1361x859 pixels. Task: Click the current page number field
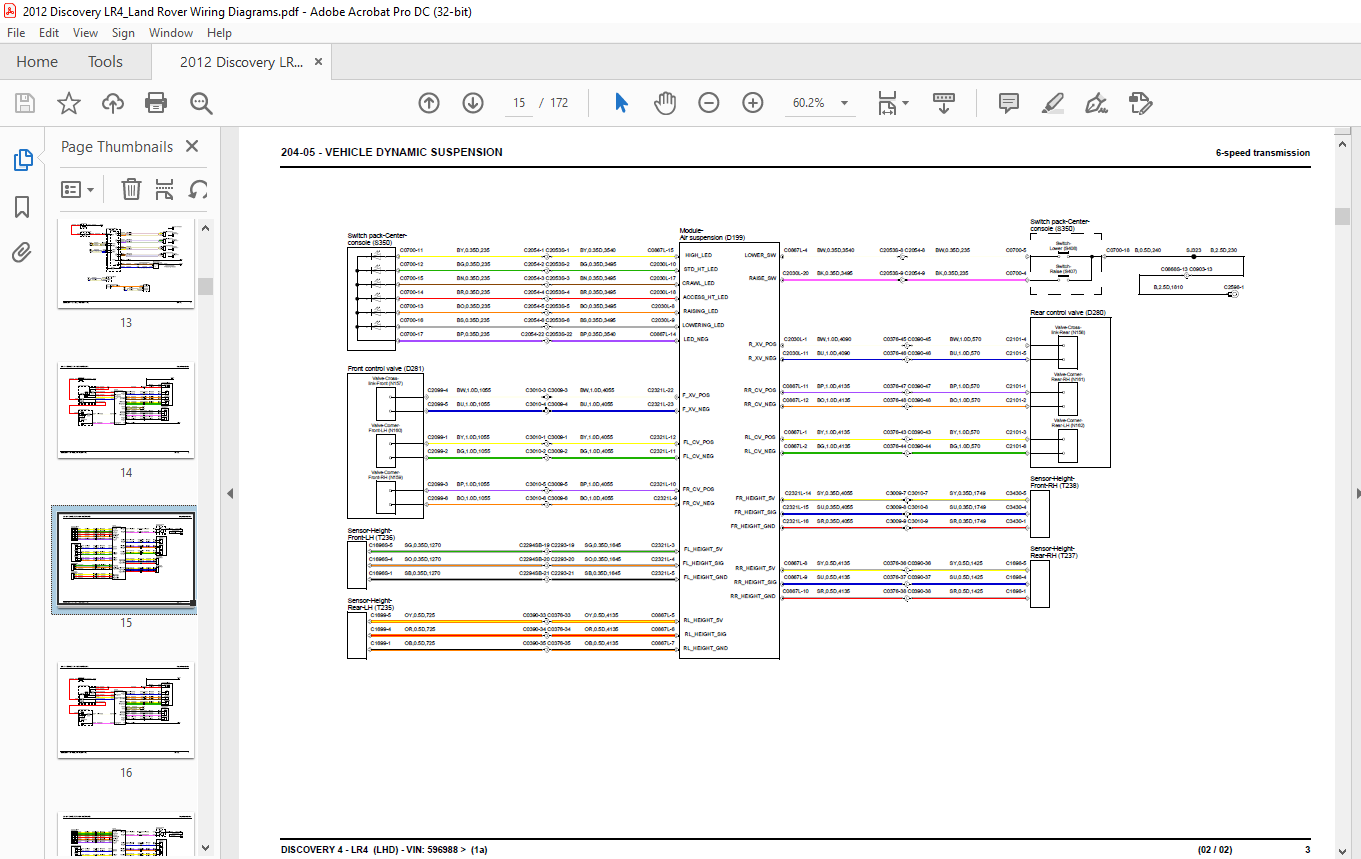point(519,103)
